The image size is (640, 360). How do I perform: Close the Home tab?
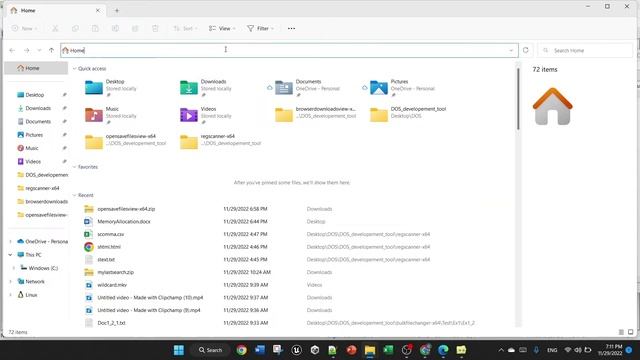(98, 11)
